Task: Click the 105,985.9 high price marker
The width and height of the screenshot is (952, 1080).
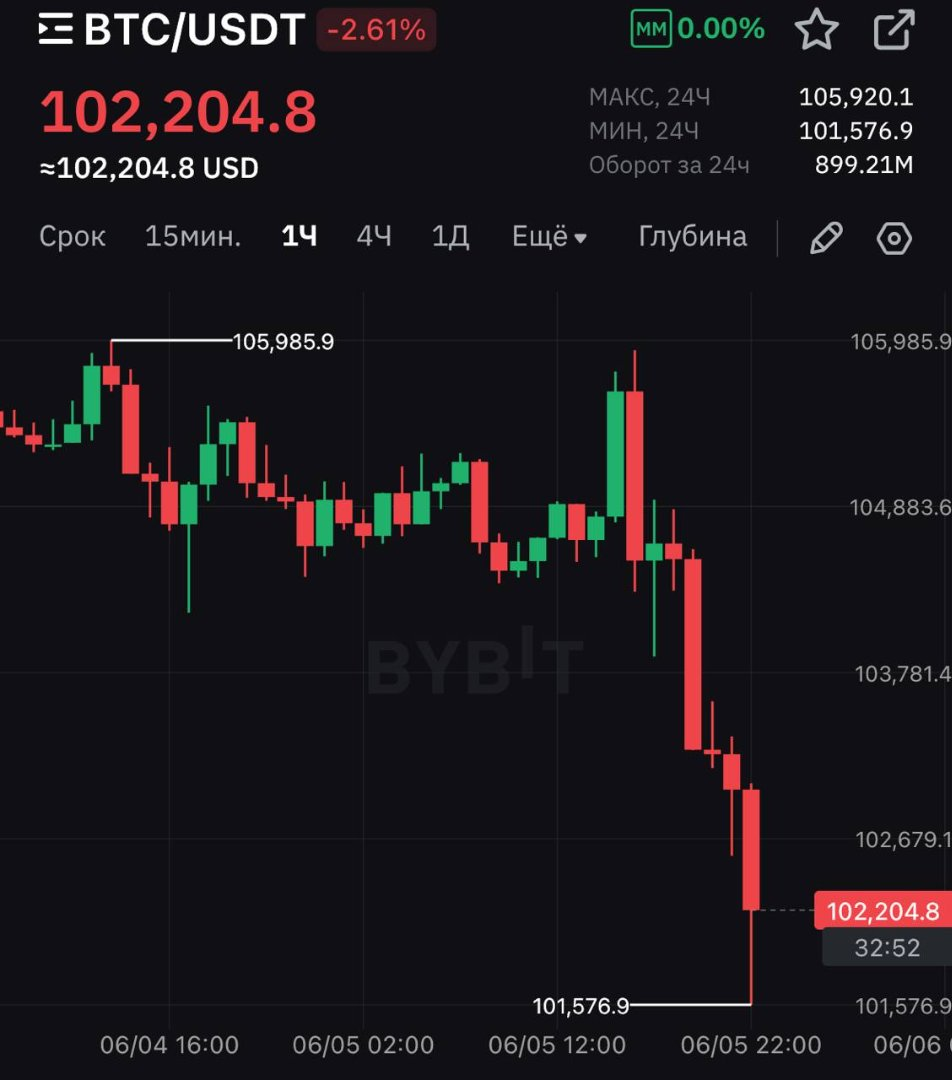Action: pos(283,342)
